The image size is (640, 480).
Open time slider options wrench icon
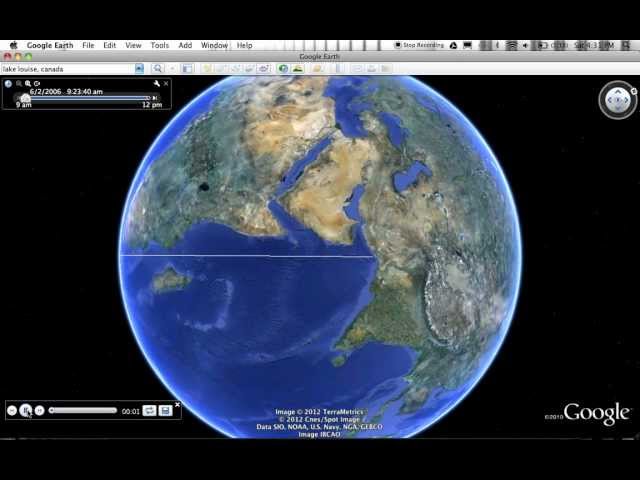point(157,84)
